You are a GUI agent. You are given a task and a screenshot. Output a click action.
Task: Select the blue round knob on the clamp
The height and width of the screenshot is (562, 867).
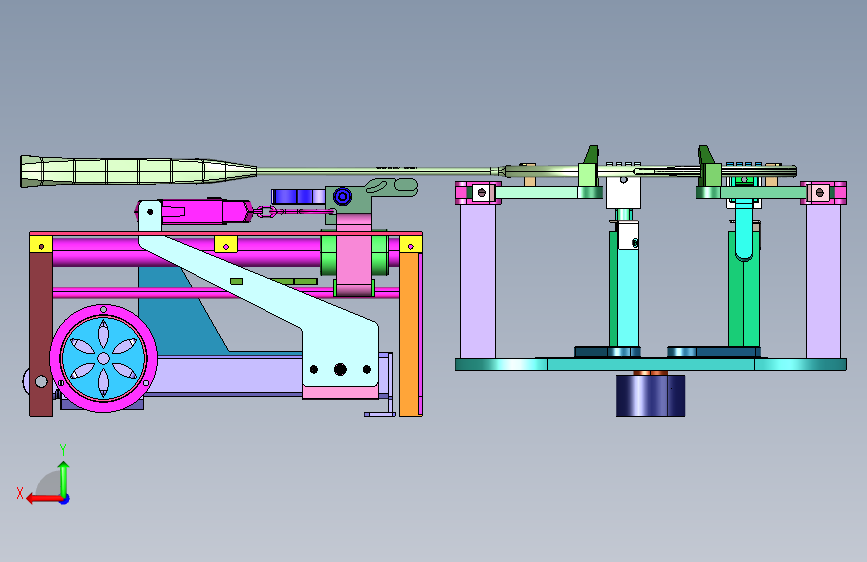342,196
